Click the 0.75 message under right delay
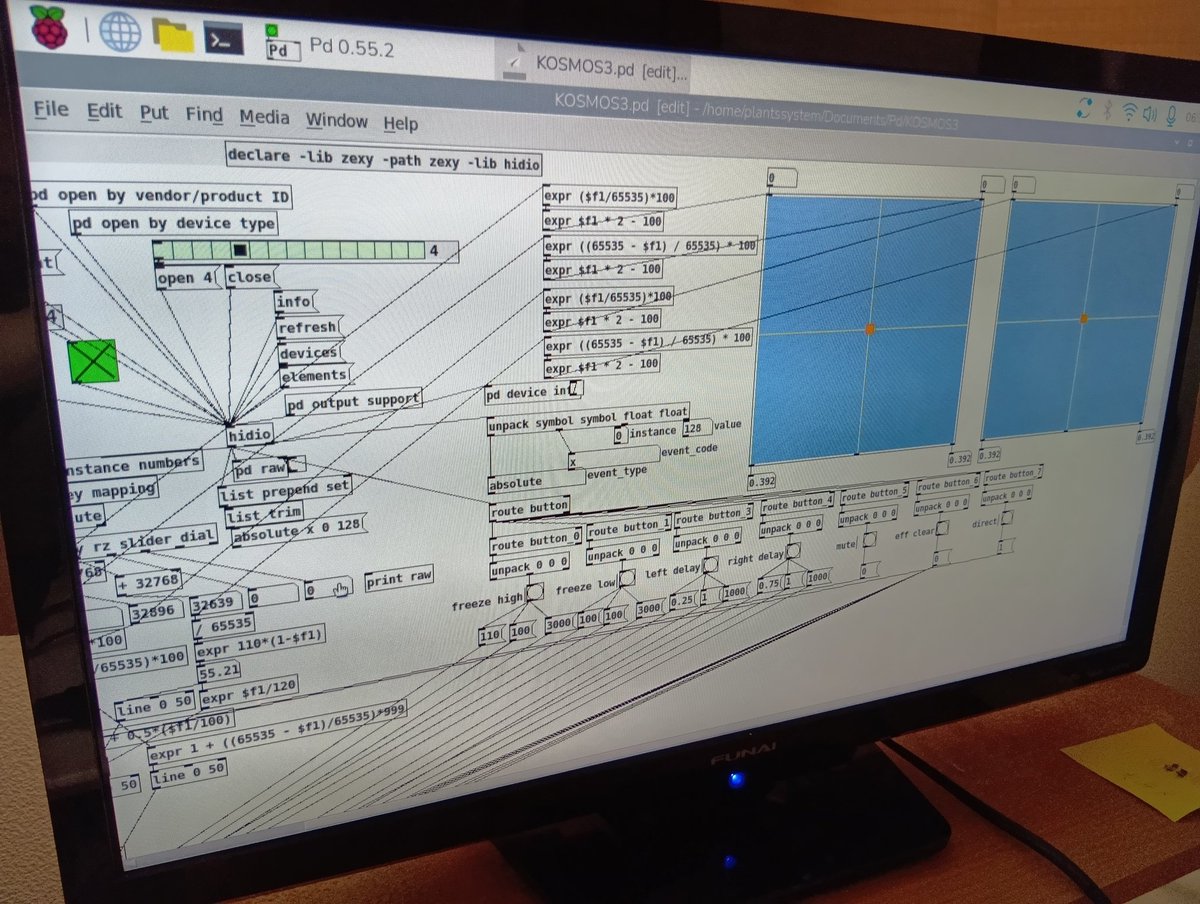The image size is (1200, 904). [769, 583]
